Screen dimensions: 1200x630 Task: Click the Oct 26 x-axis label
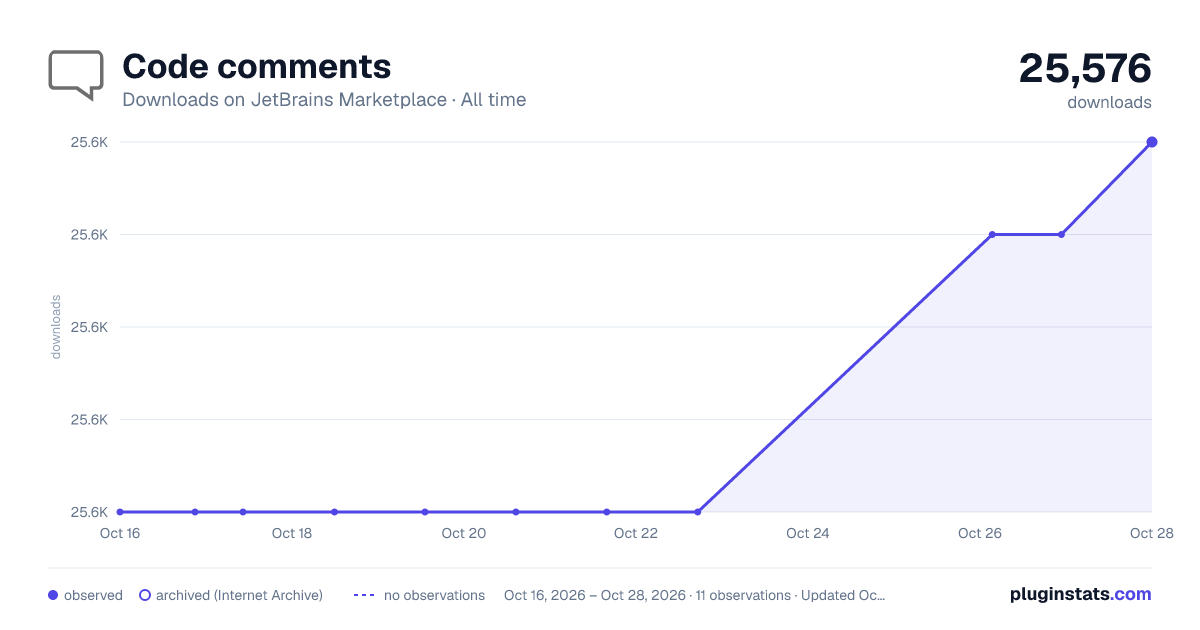(980, 533)
